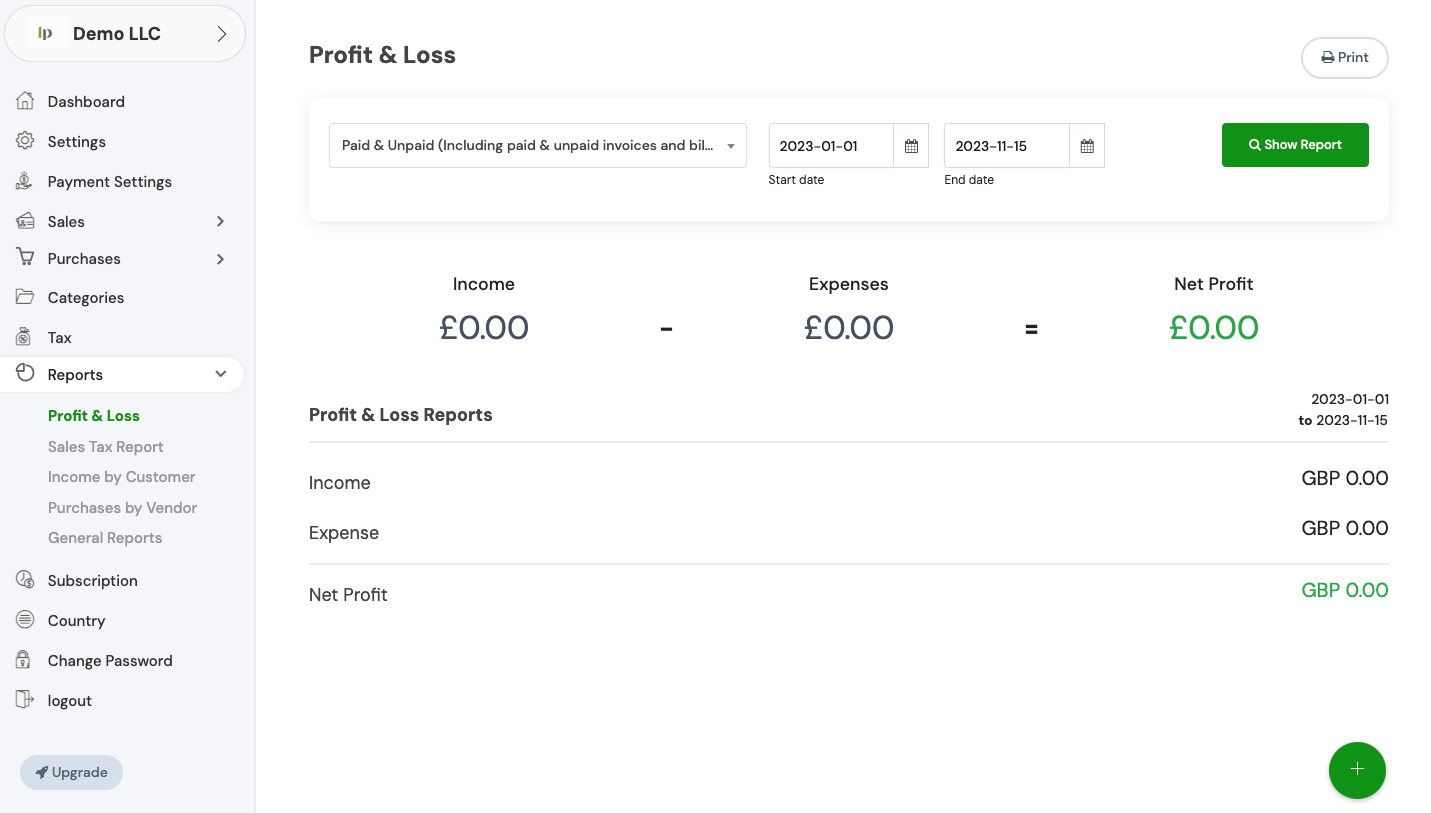This screenshot has width=1431, height=813.
Task: Open end date calendar icon
Action: coord(1087,146)
